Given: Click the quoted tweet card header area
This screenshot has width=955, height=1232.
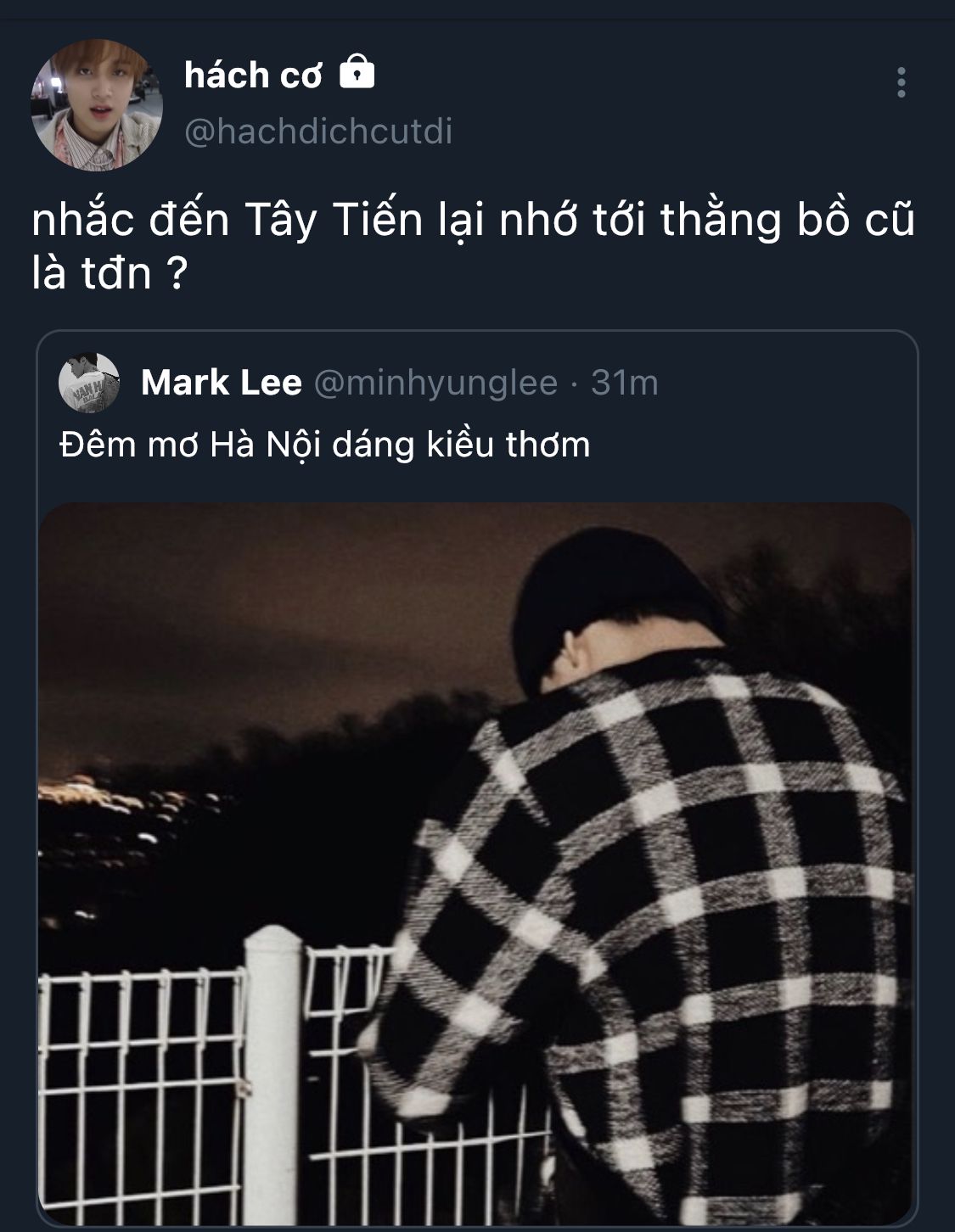Looking at the screenshot, I should 476,383.
